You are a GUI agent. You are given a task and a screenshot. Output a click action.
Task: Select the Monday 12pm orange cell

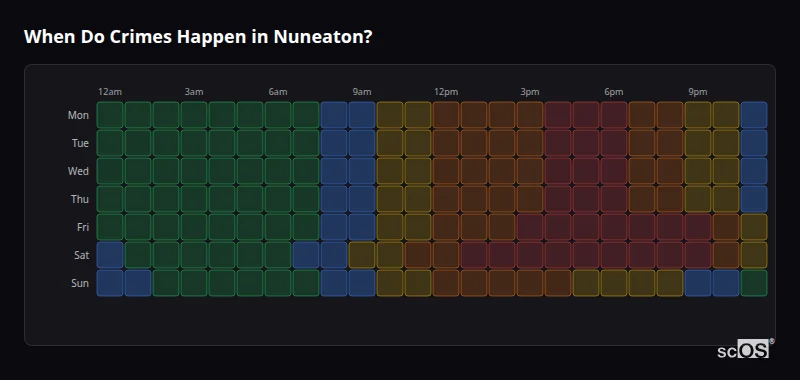446,115
